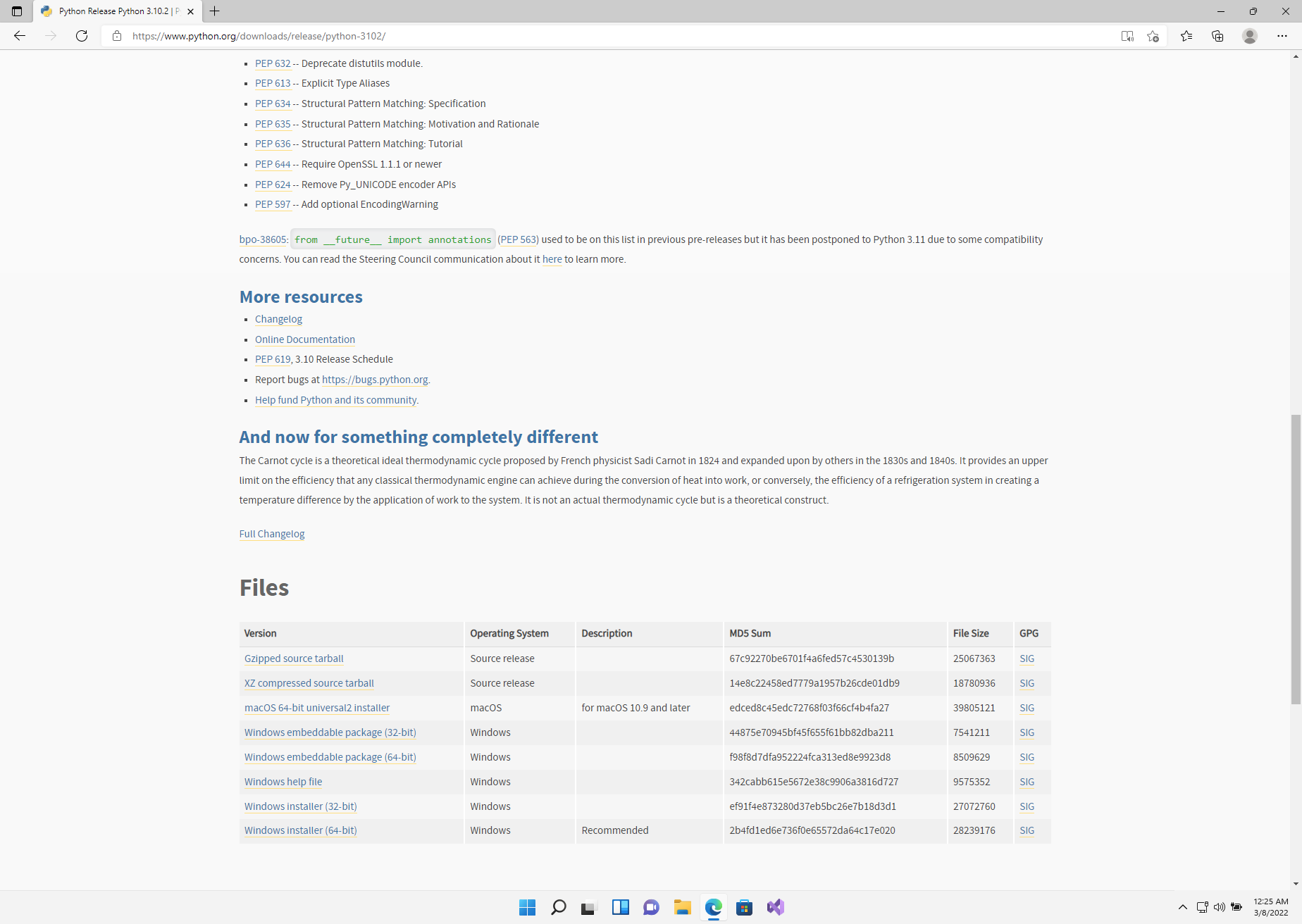Open the Favorites list
Screen dimensions: 1302x924
[x=1186, y=36]
